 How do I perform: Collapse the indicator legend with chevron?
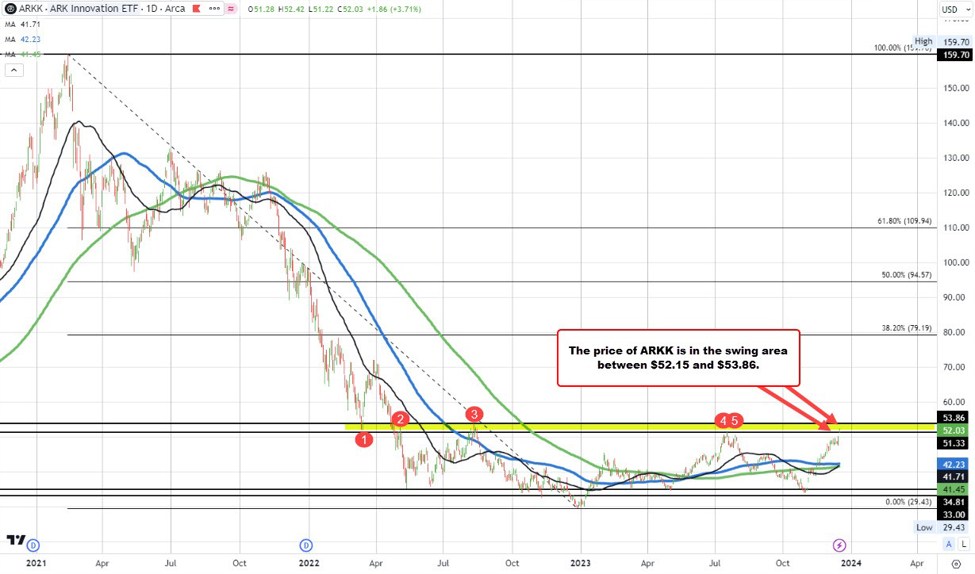pyautogui.click(x=14, y=70)
